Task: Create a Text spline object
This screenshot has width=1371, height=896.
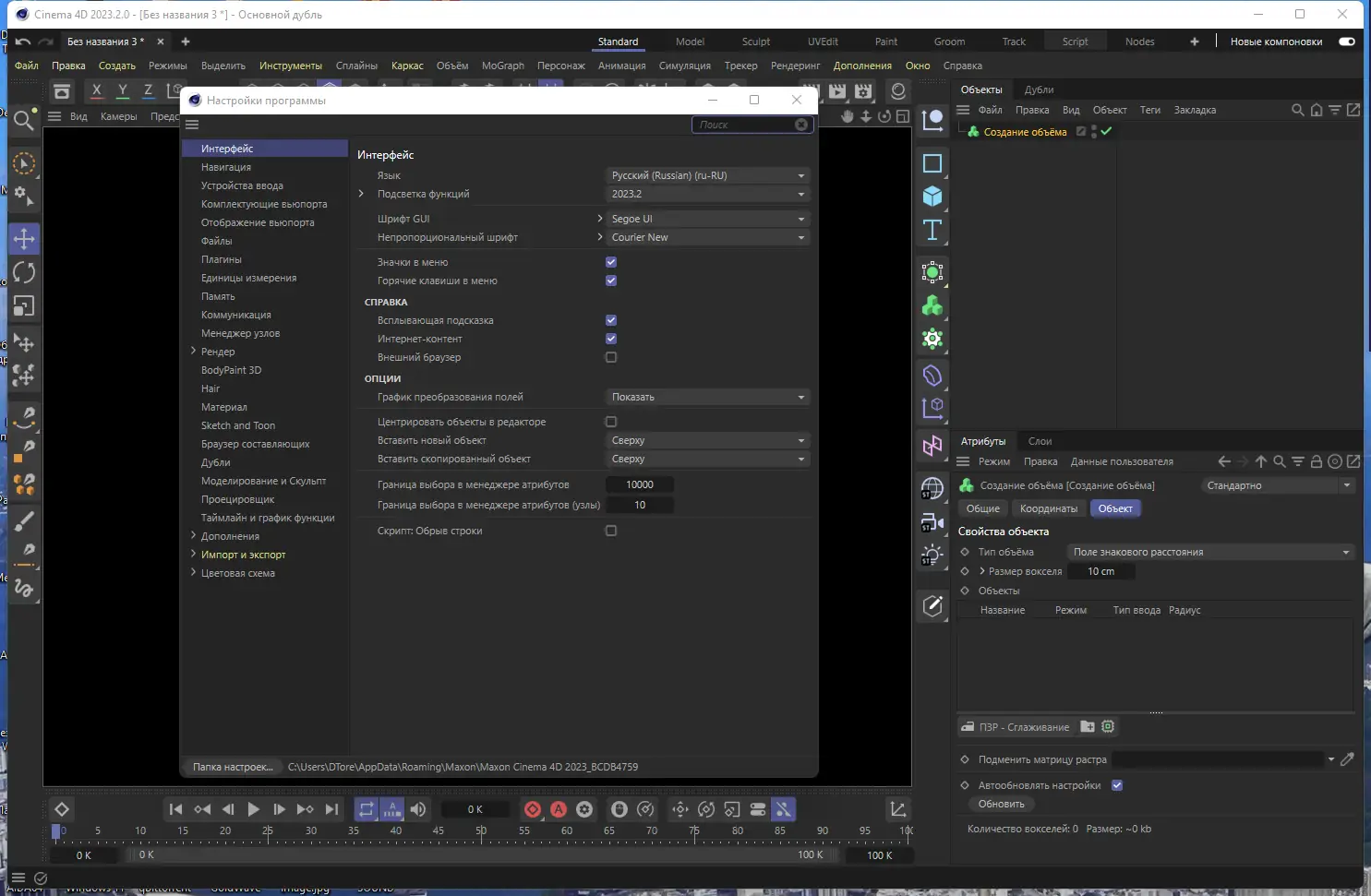Action: pyautogui.click(x=932, y=230)
